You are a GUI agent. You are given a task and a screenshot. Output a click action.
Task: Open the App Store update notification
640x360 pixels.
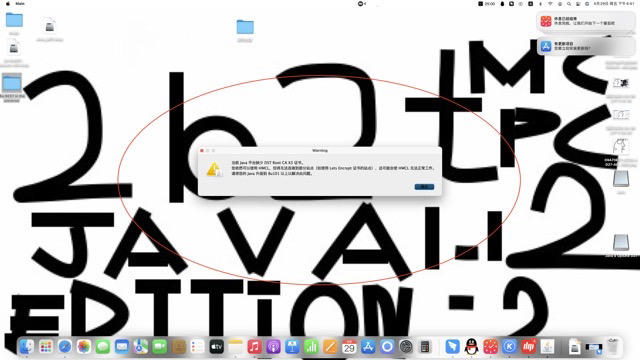[585, 46]
